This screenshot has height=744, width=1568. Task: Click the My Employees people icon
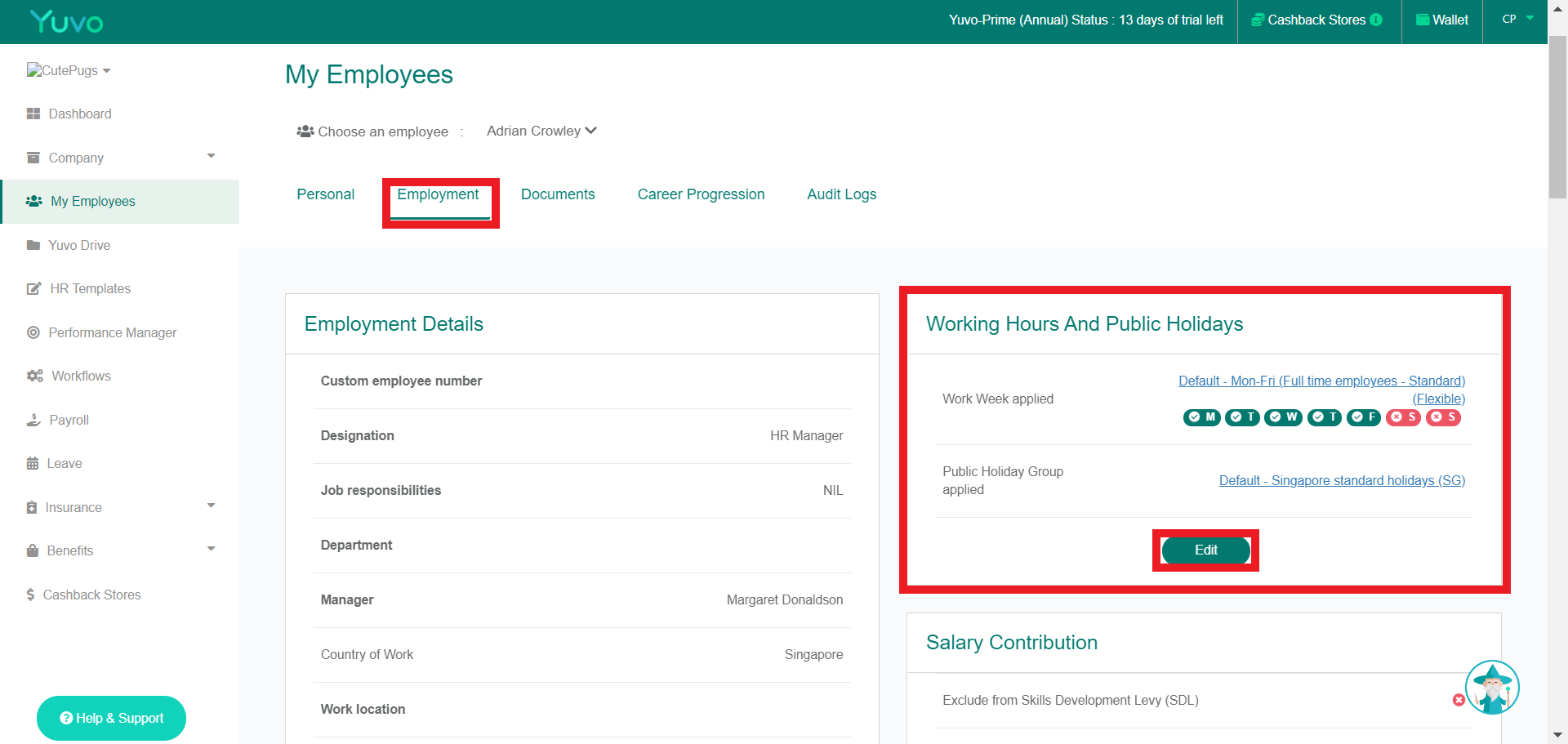(34, 201)
